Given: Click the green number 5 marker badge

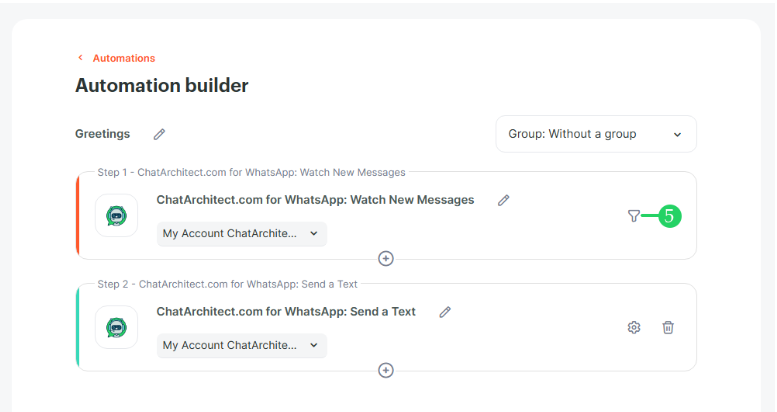Looking at the screenshot, I should (x=669, y=216).
